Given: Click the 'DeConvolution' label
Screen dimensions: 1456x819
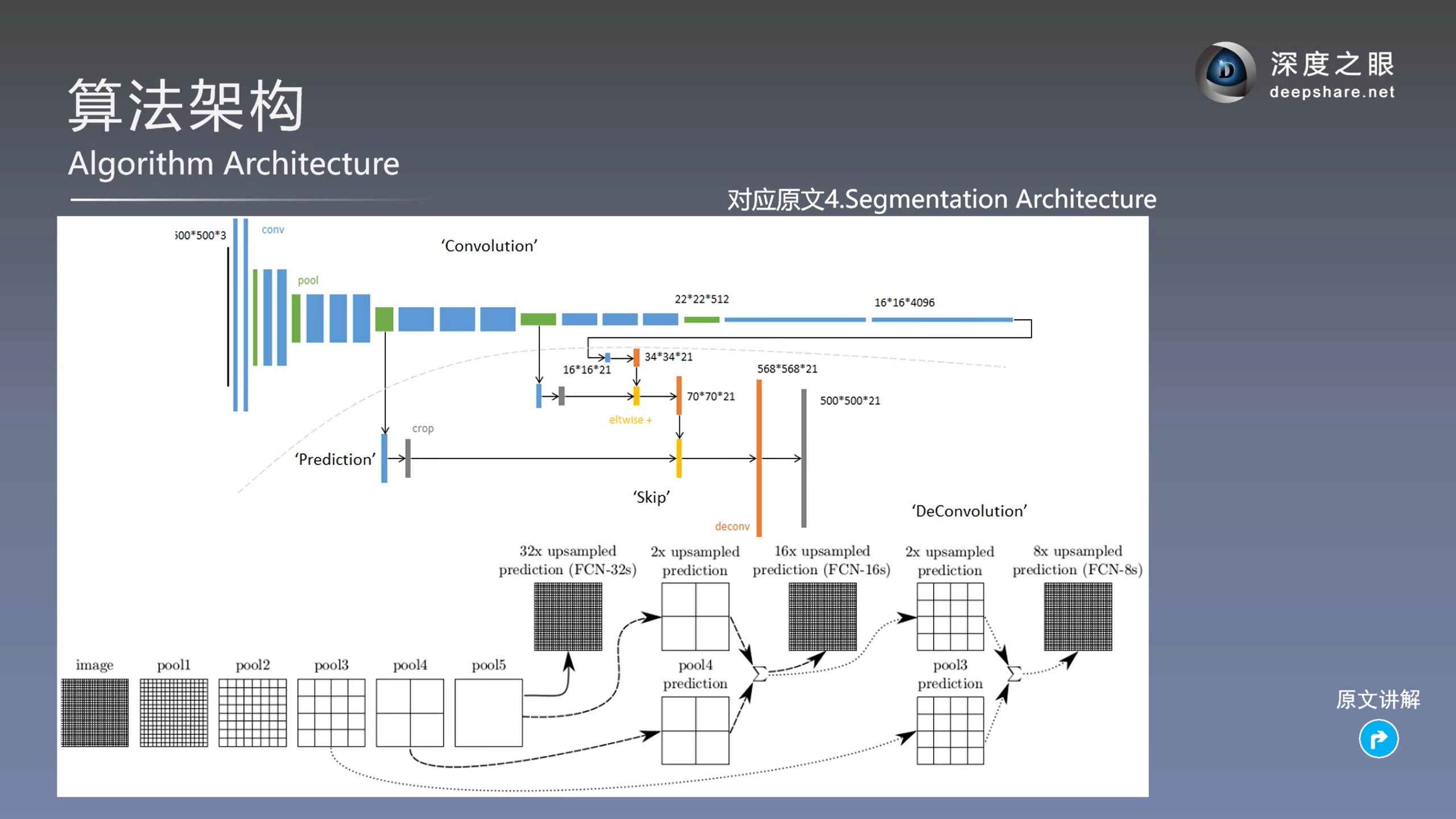Looking at the screenshot, I should tap(969, 511).
